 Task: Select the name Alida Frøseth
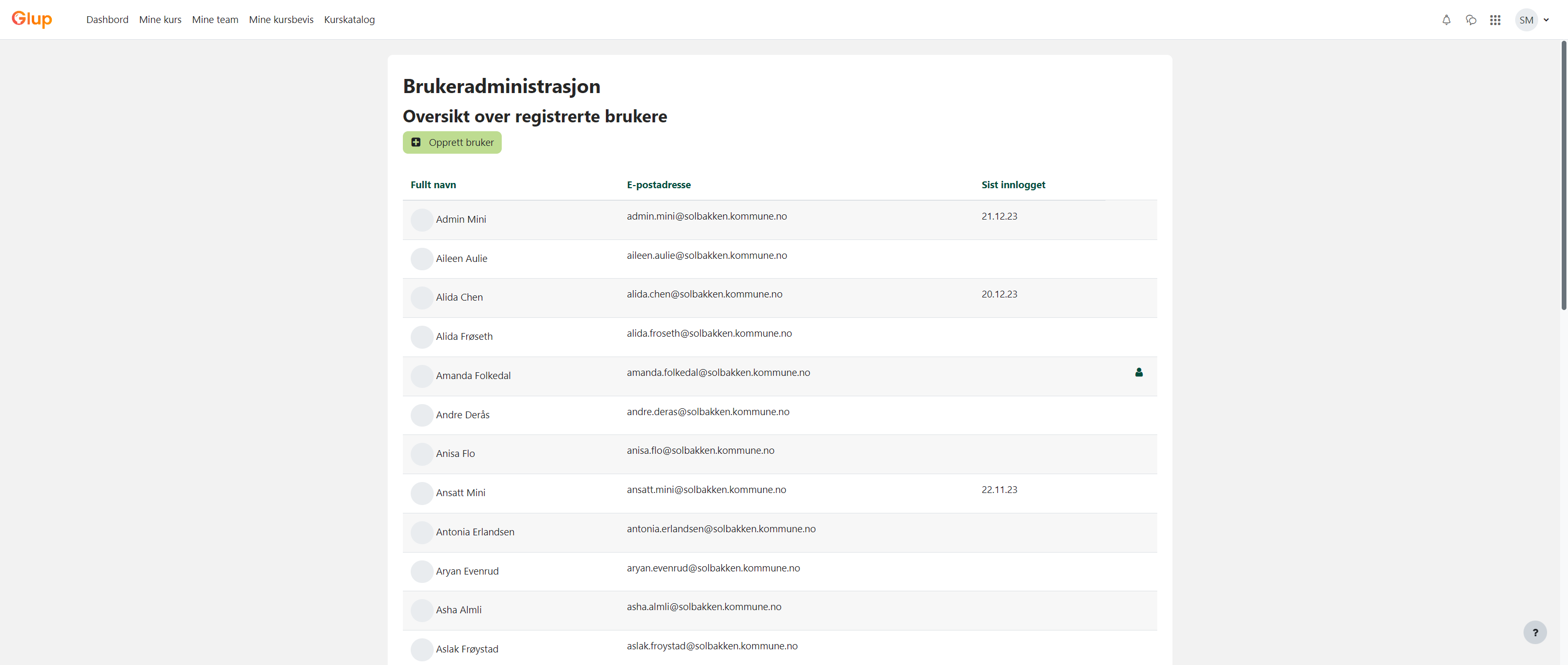click(465, 337)
